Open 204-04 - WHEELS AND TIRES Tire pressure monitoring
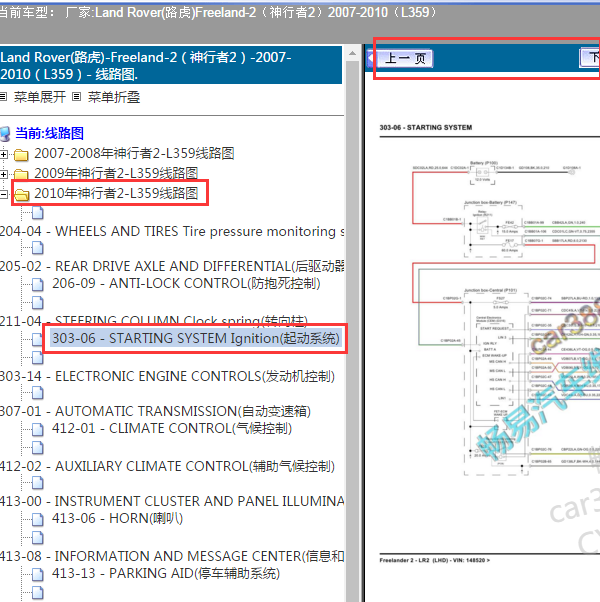This screenshot has height=602, width=600. 172,232
